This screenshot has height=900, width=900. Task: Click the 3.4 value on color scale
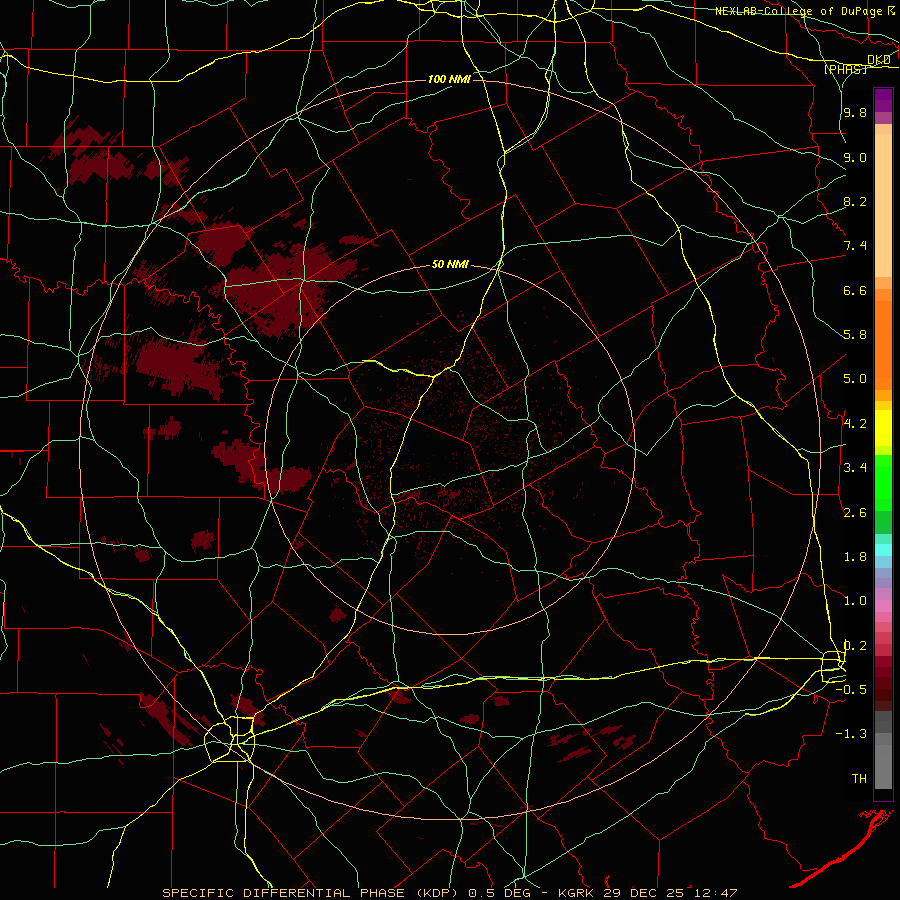[x=855, y=468]
